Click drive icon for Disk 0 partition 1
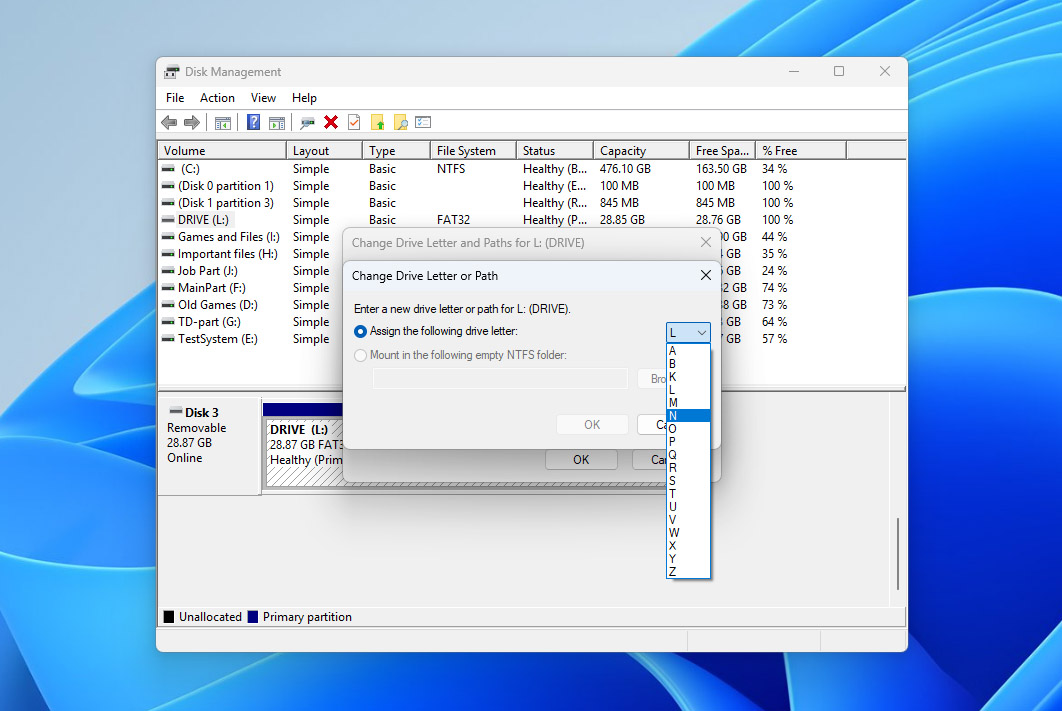 168,186
